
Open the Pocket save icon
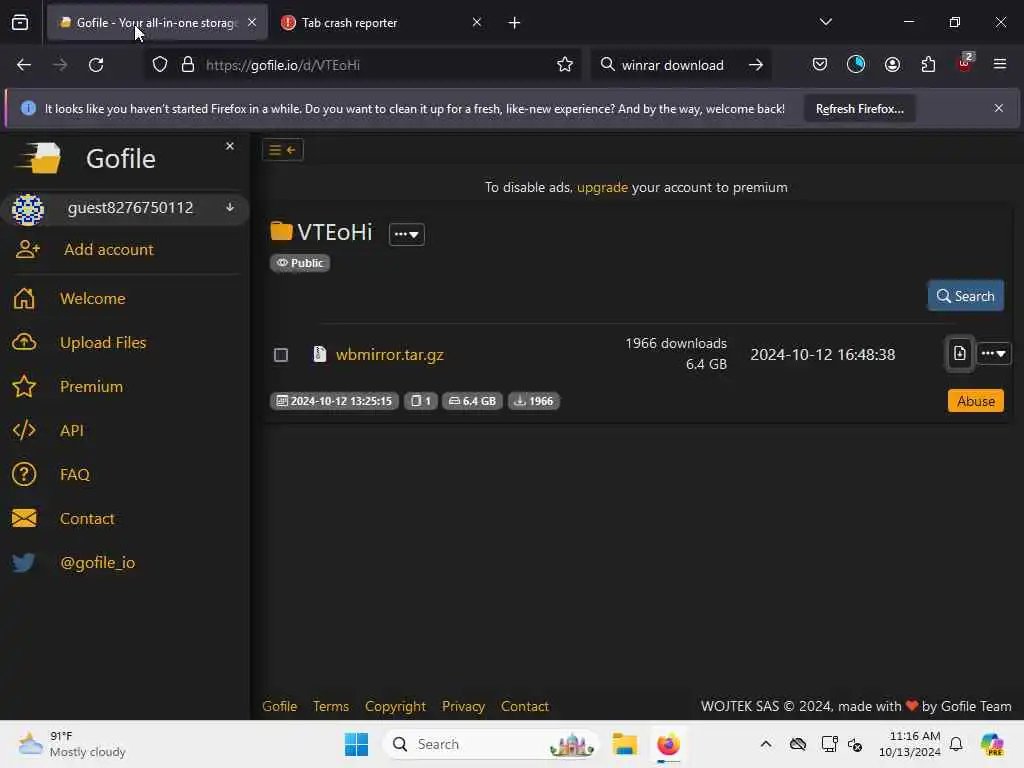(x=820, y=64)
